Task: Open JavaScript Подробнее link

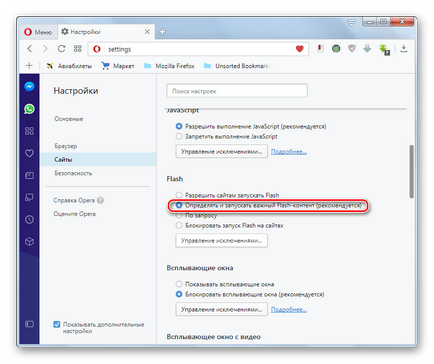Action: [x=289, y=152]
